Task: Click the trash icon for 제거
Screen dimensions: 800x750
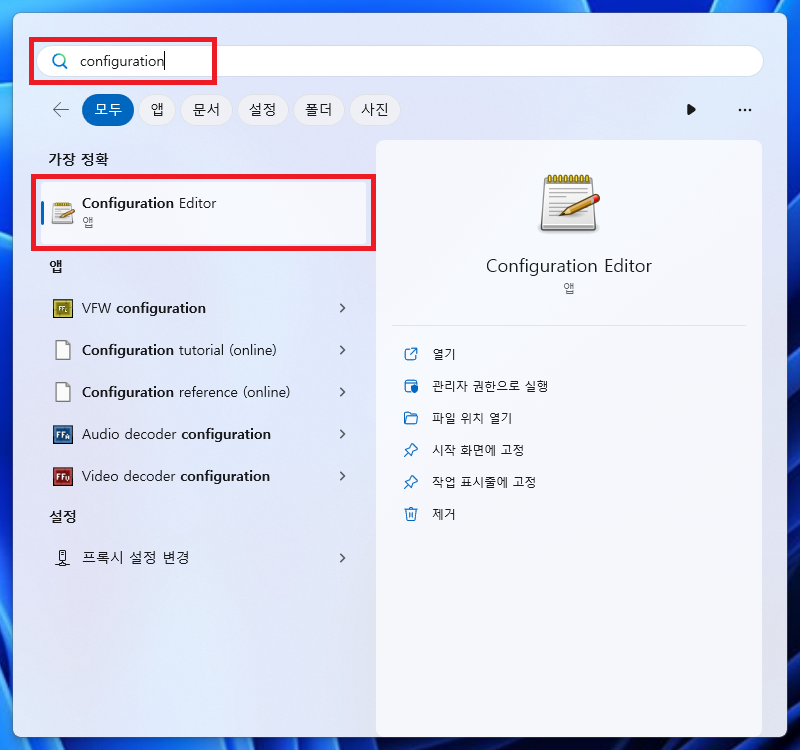Action: (x=411, y=514)
